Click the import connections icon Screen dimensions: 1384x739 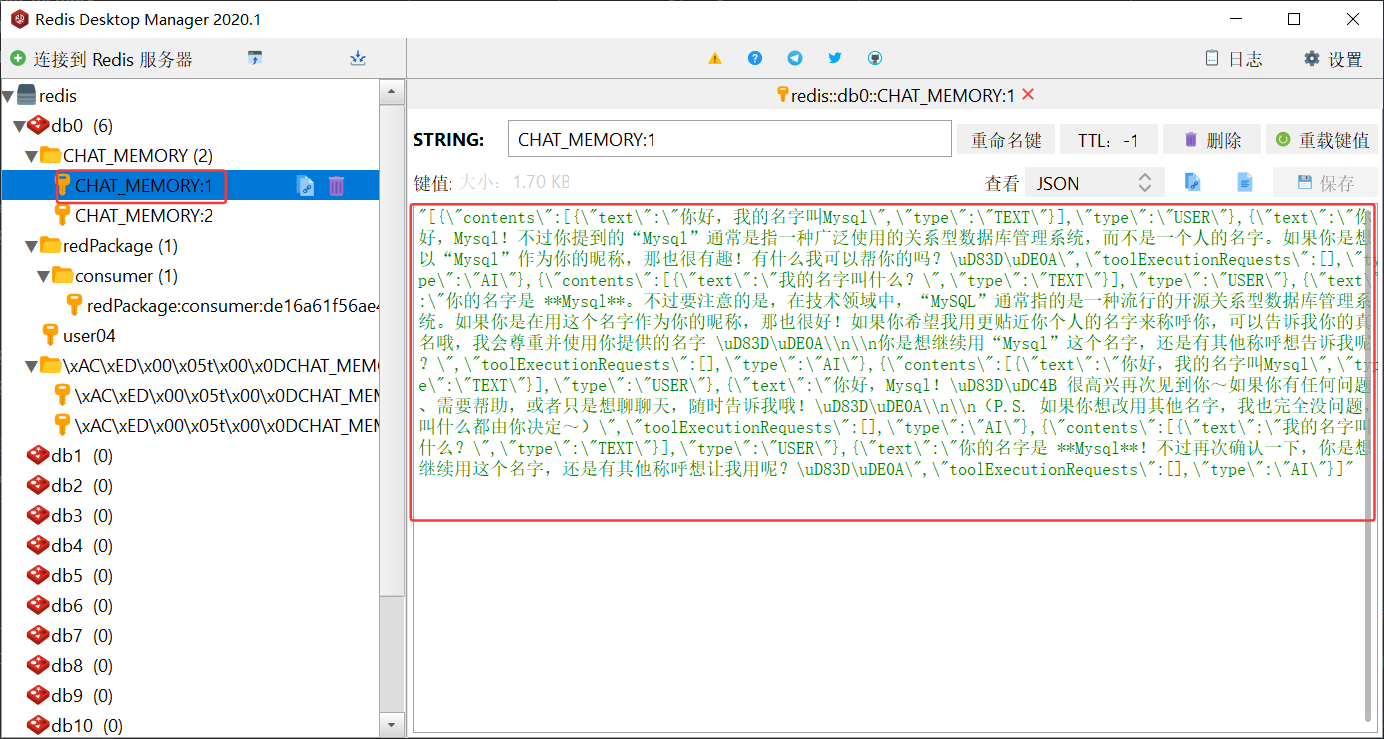[x=255, y=59]
